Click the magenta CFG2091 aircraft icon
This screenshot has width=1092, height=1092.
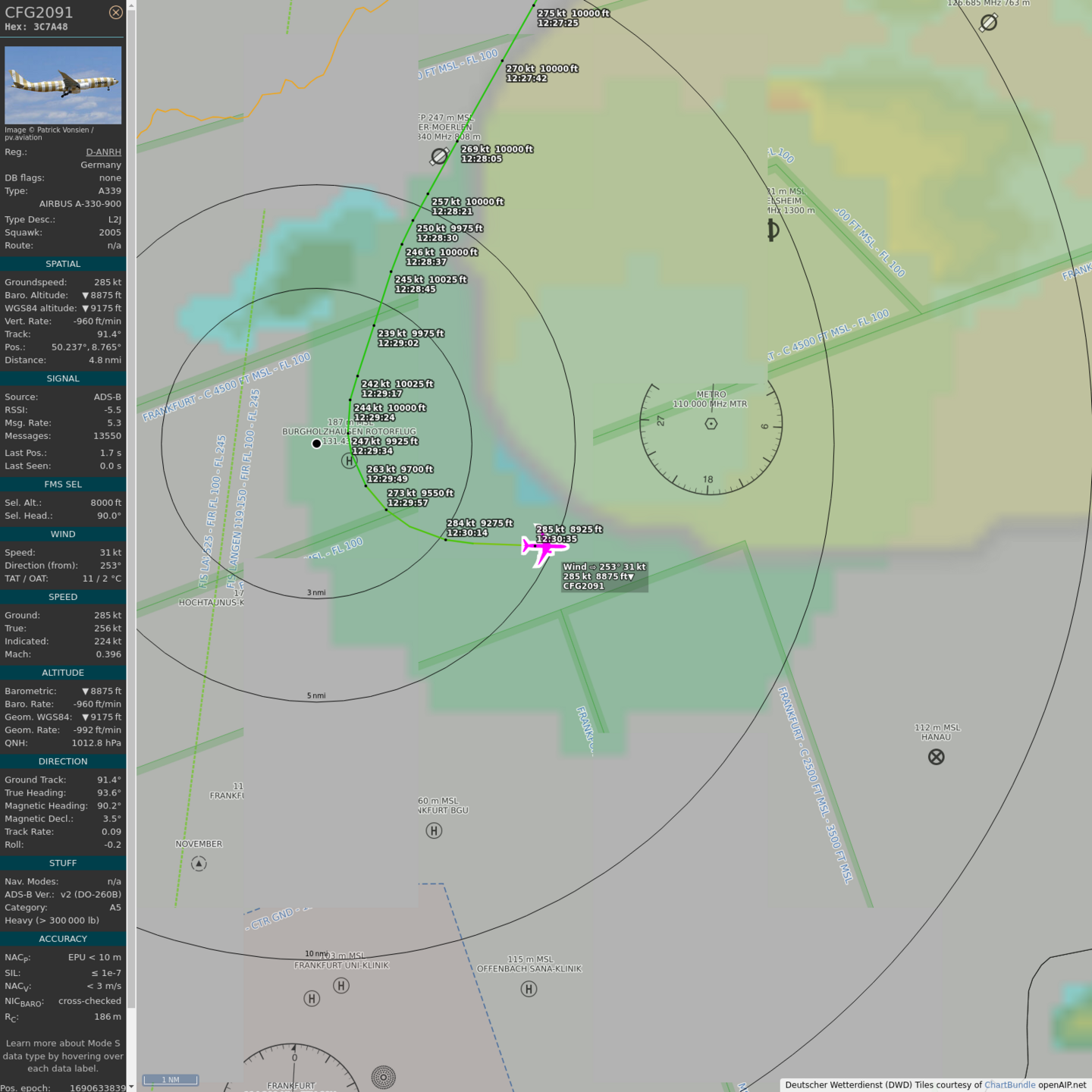(x=540, y=548)
